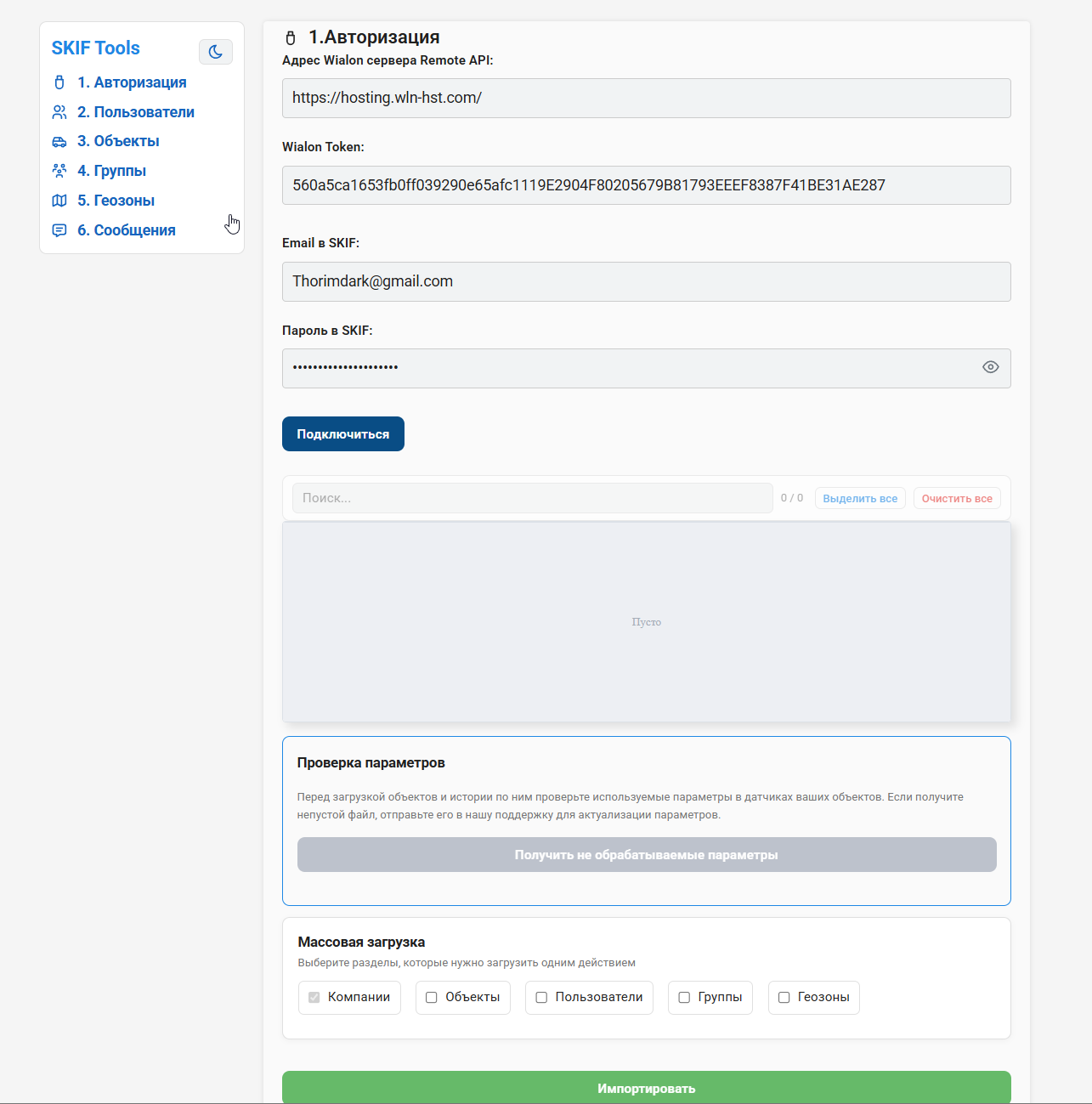Select the Геозоны checkbox
The height and width of the screenshot is (1104, 1092).
(784, 998)
